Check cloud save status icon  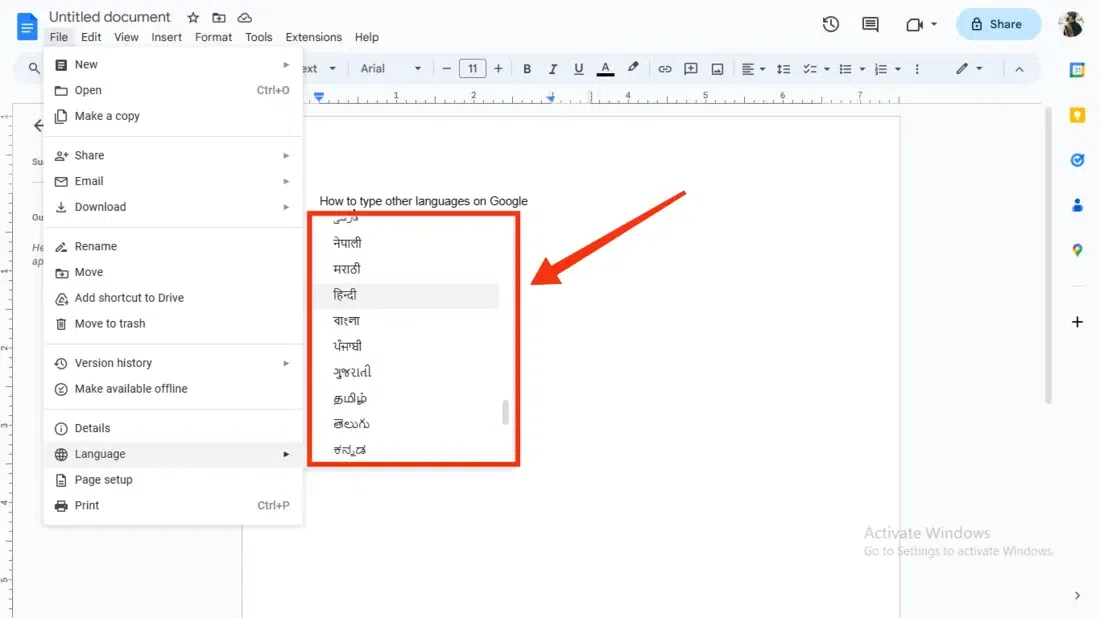pyautogui.click(x=244, y=18)
